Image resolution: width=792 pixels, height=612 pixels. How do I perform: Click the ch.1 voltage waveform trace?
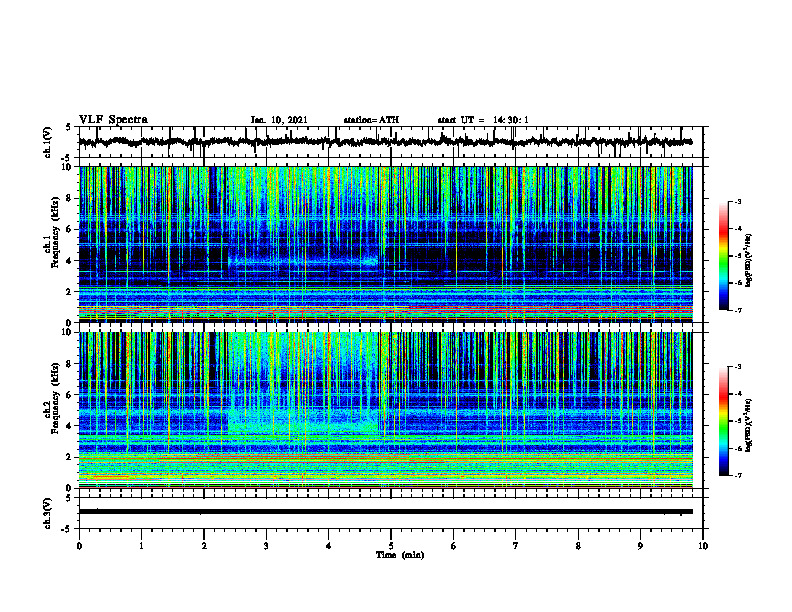(x=385, y=142)
